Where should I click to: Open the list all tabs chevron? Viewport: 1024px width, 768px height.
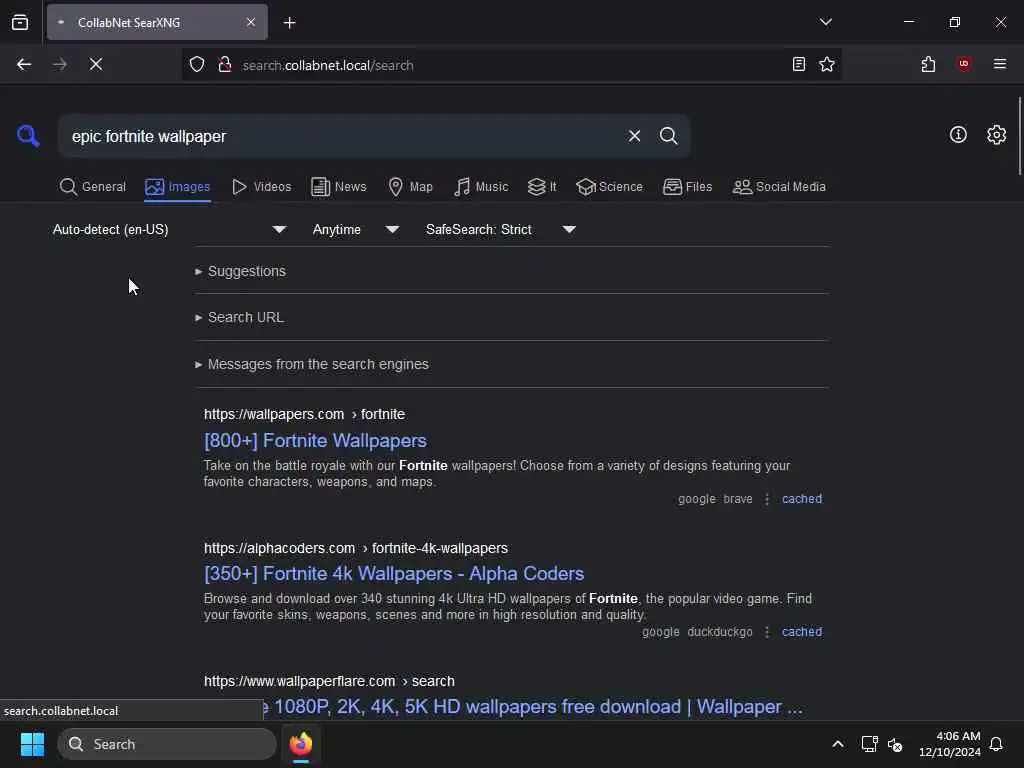[825, 22]
